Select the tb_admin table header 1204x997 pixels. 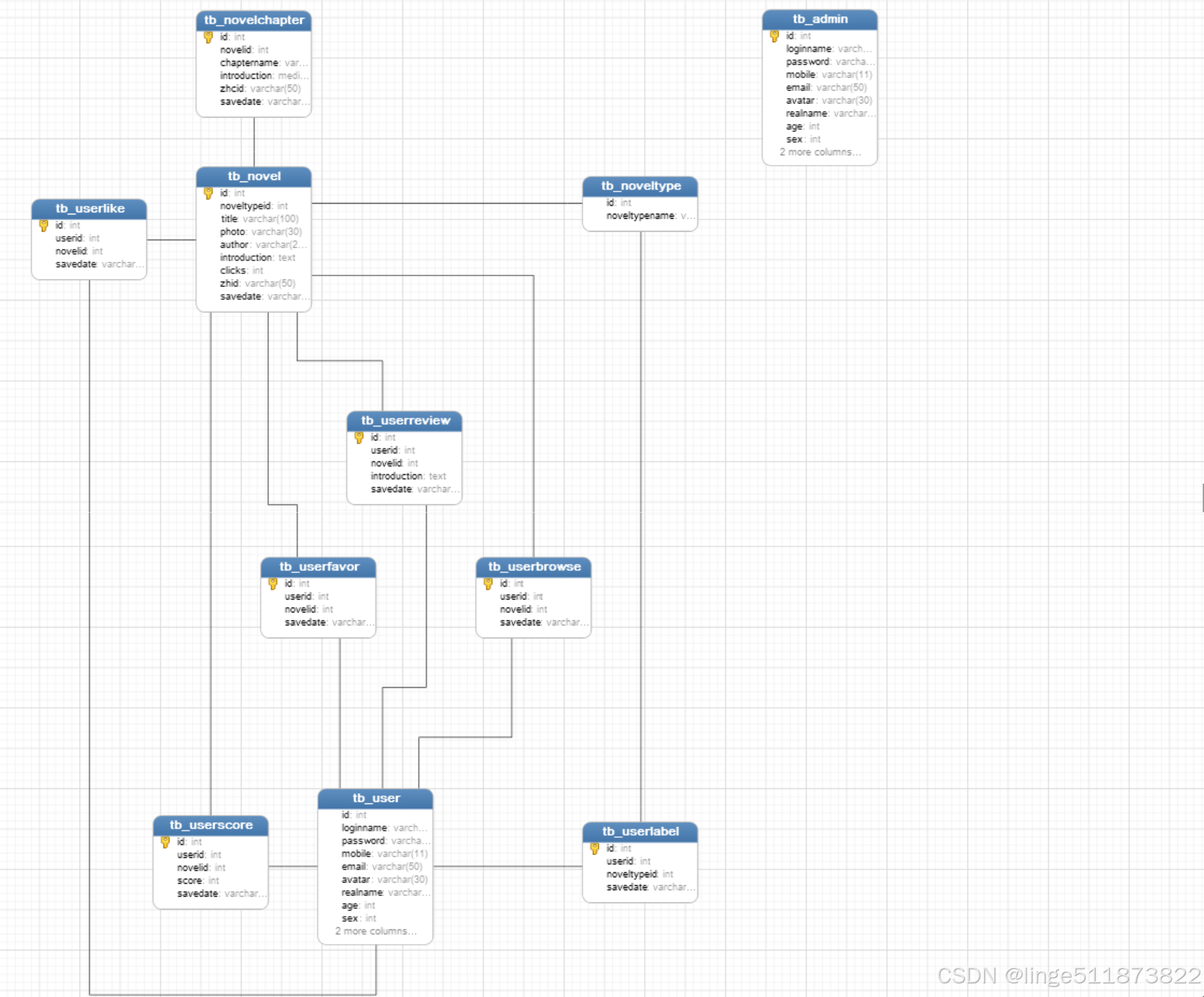[820, 19]
